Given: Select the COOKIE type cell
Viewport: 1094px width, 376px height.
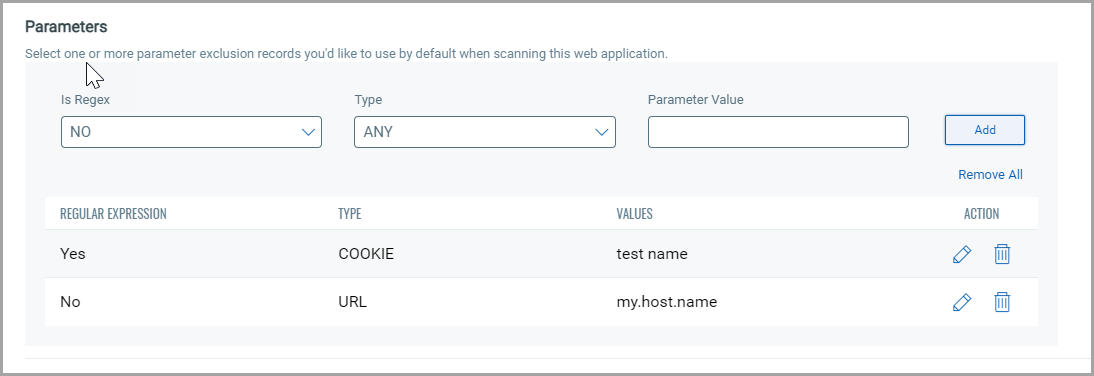Looking at the screenshot, I should coord(366,254).
